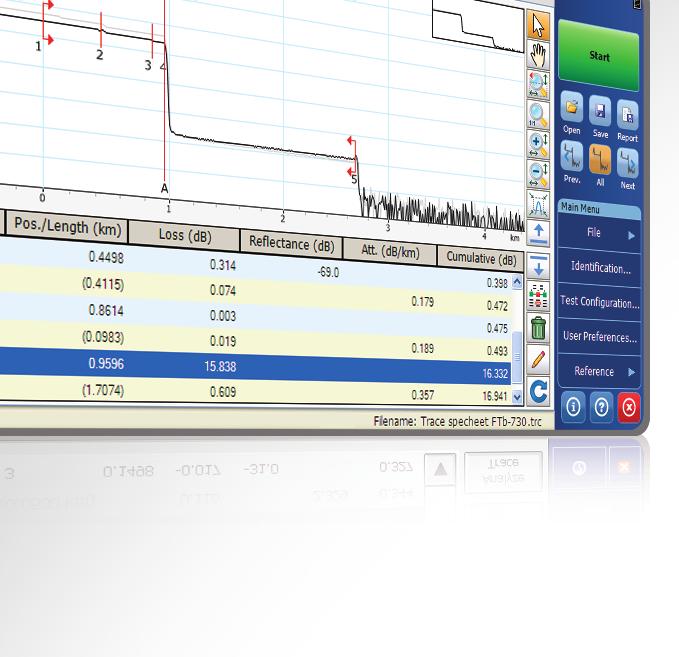
Task: Click the loss value 0.609
Action: click(x=223, y=392)
